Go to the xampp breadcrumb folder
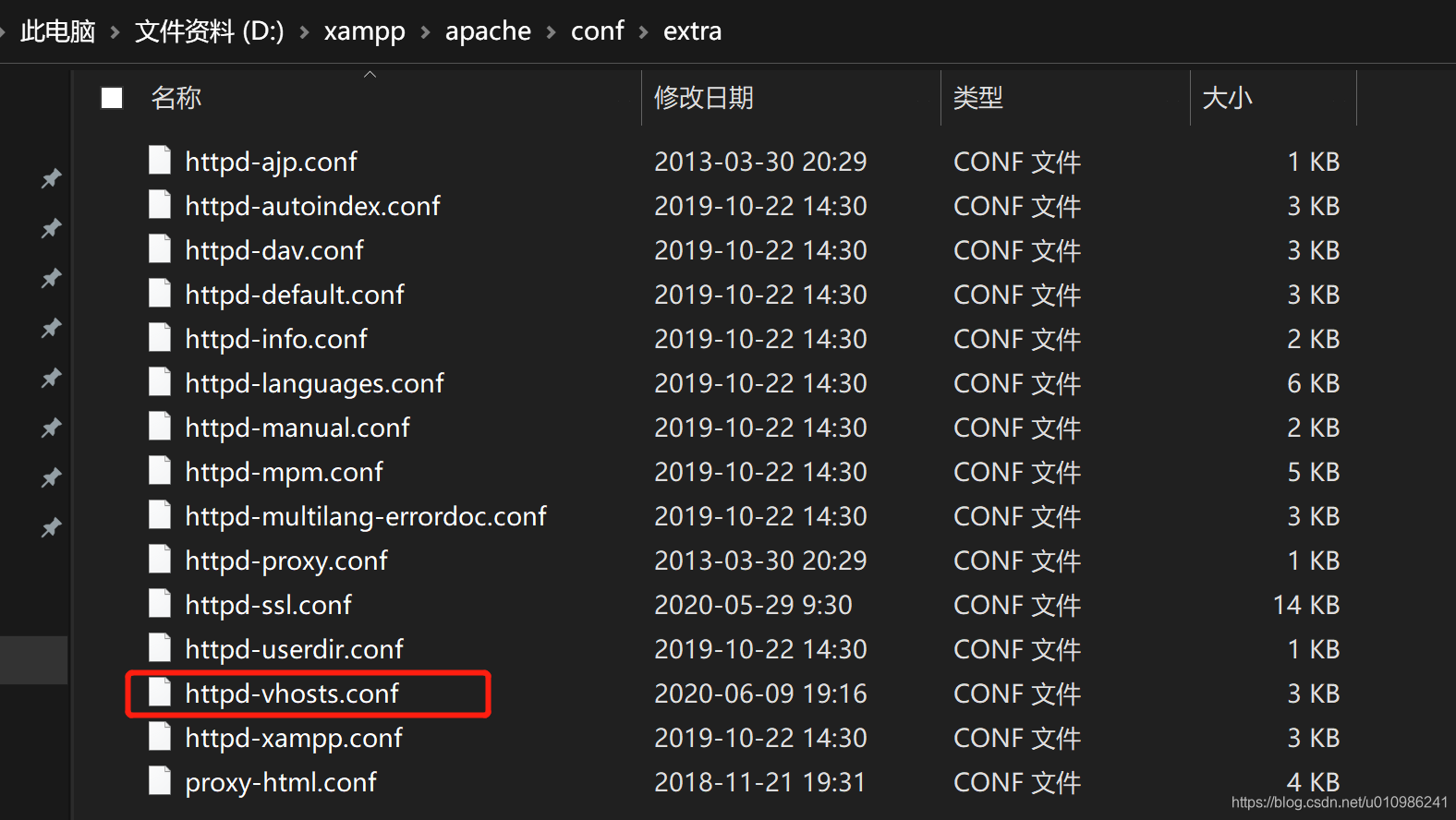The image size is (1456, 820). (x=364, y=31)
